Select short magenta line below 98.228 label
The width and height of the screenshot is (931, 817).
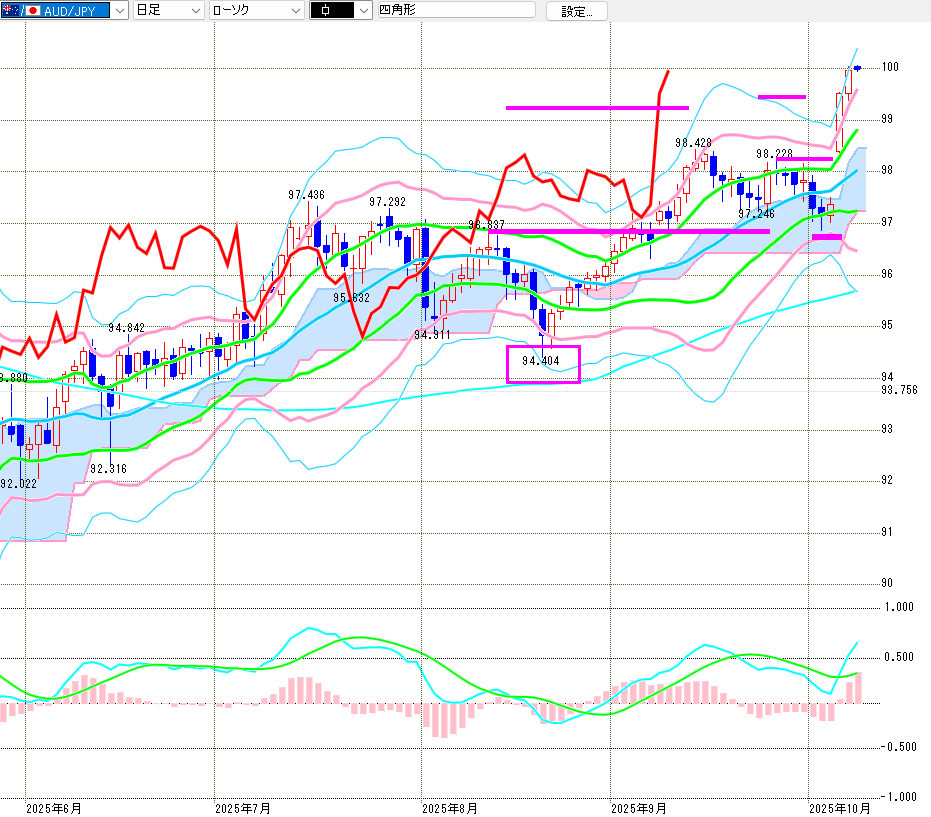803,159
